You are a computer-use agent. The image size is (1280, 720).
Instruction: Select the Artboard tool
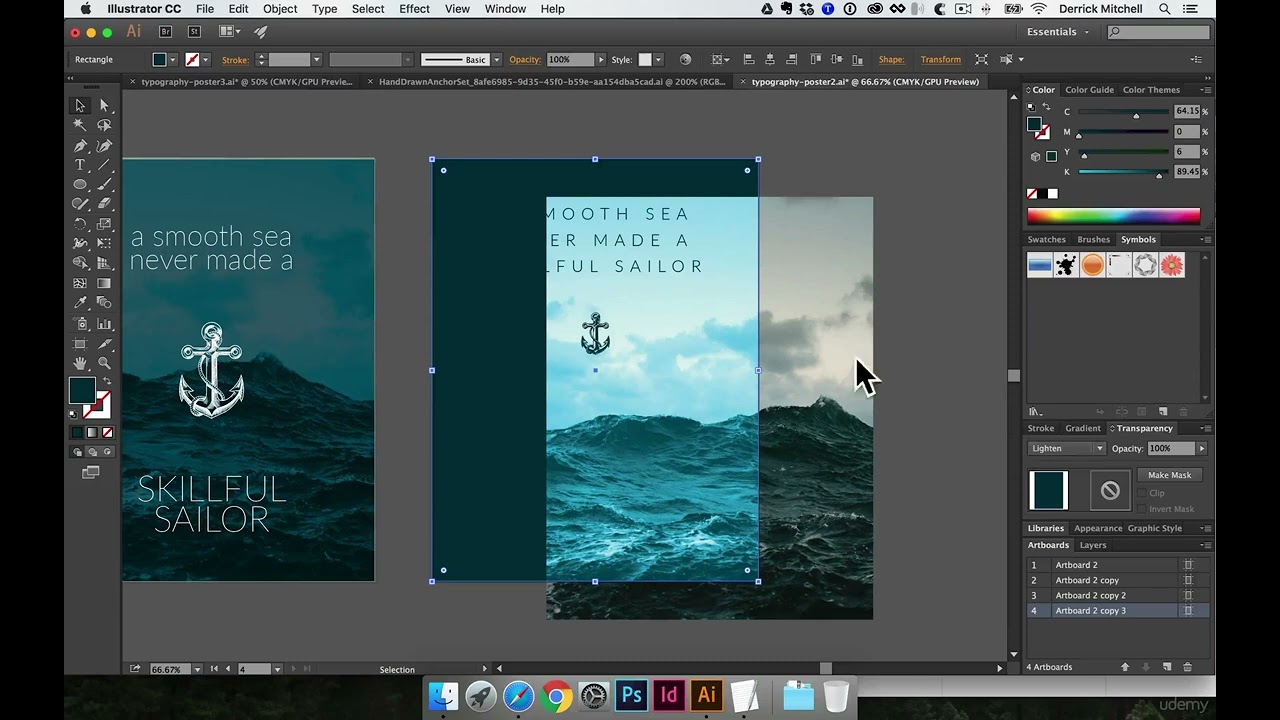[x=80, y=343]
